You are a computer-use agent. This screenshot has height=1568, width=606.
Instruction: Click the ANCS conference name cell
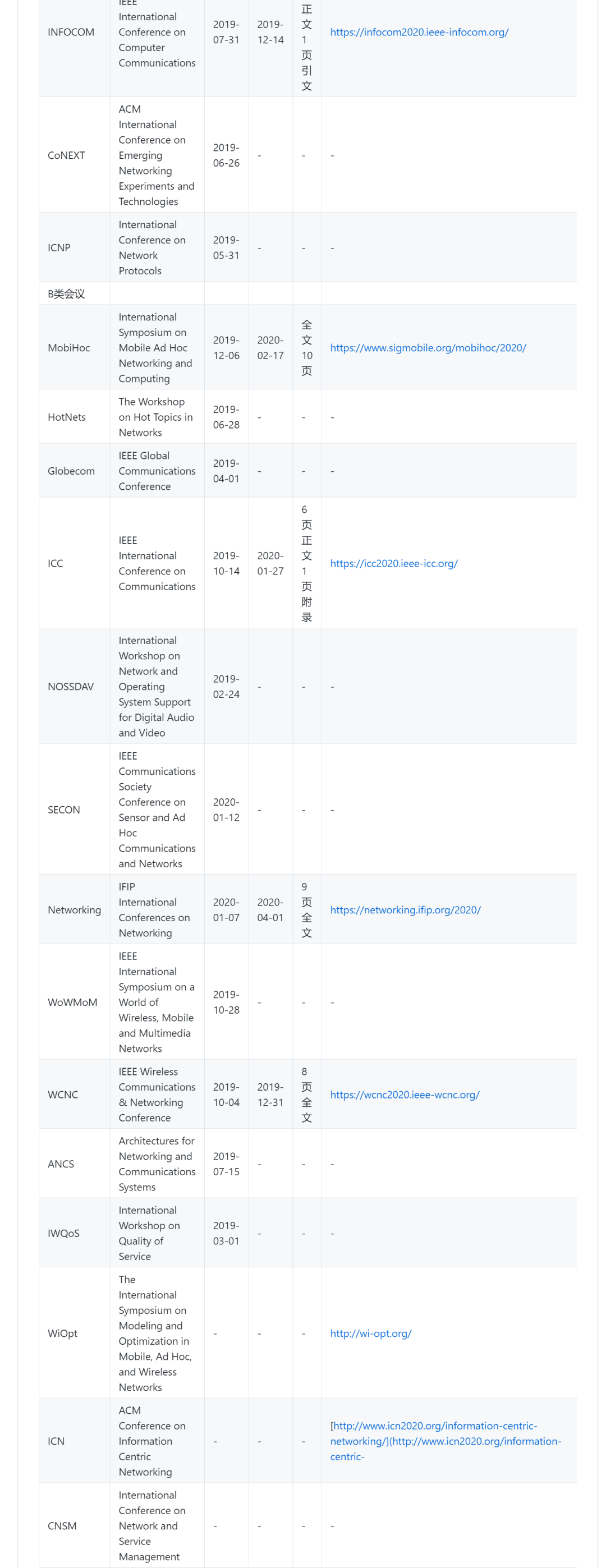pyautogui.click(x=61, y=1164)
